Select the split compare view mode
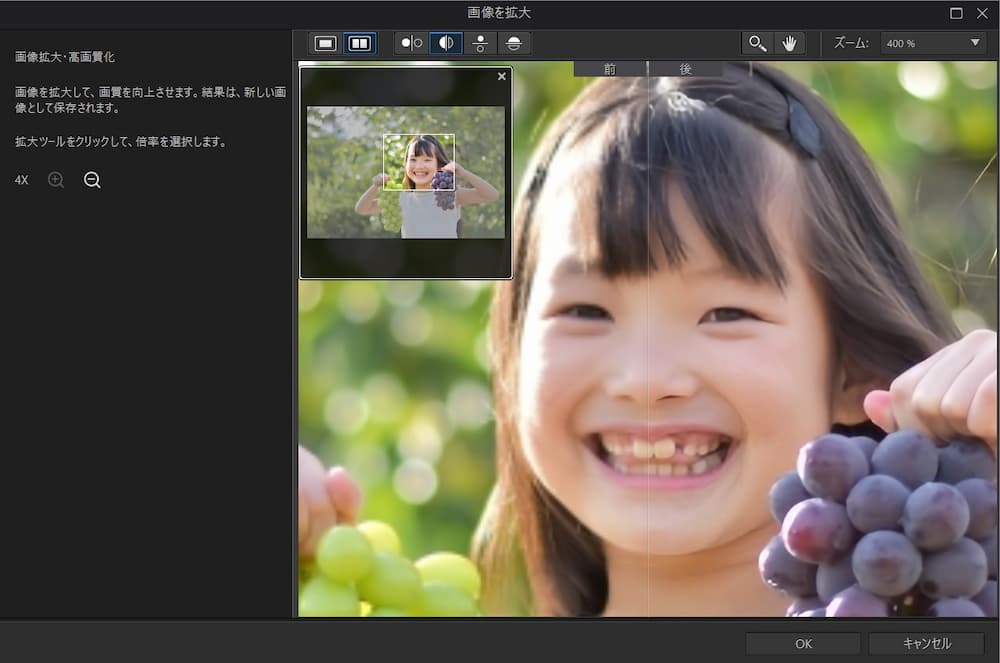Viewport: 1000px width, 663px height. pos(359,43)
